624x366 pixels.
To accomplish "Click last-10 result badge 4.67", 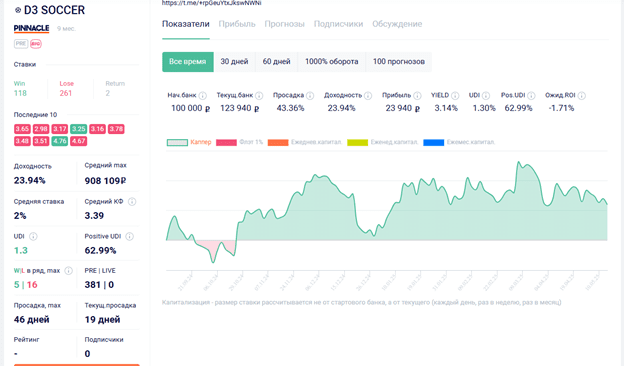I will pyautogui.click(x=78, y=141).
